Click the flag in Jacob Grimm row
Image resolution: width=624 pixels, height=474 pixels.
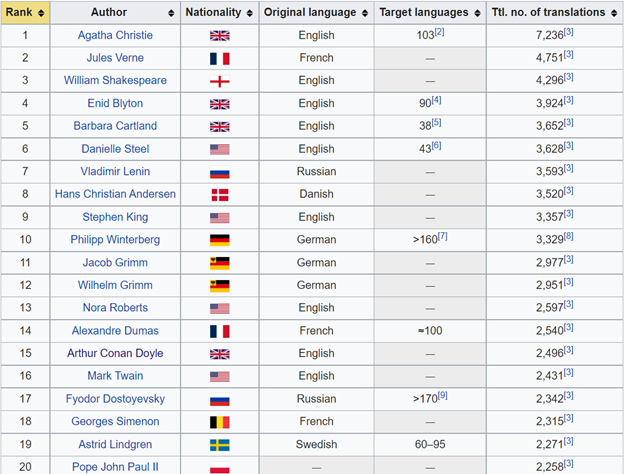pyautogui.click(x=220, y=263)
